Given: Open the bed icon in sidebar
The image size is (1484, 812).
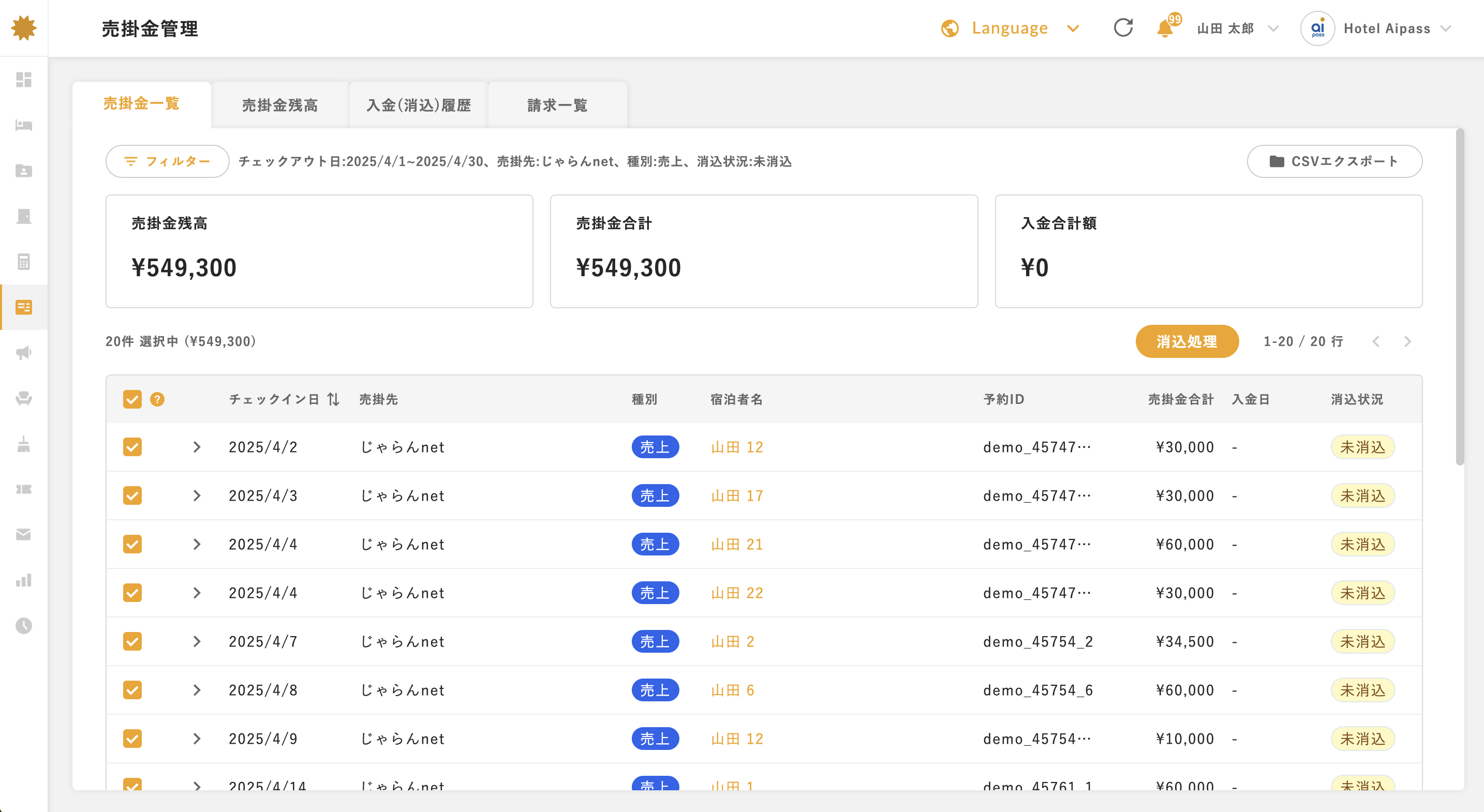Looking at the screenshot, I should click(24, 125).
